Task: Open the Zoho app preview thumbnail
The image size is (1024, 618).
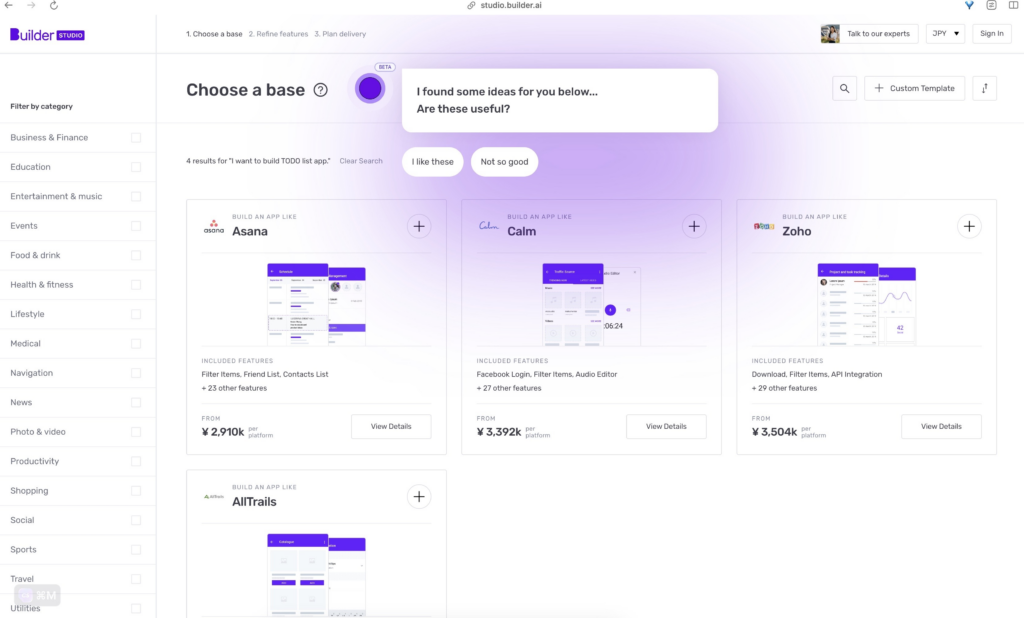Action: point(867,304)
